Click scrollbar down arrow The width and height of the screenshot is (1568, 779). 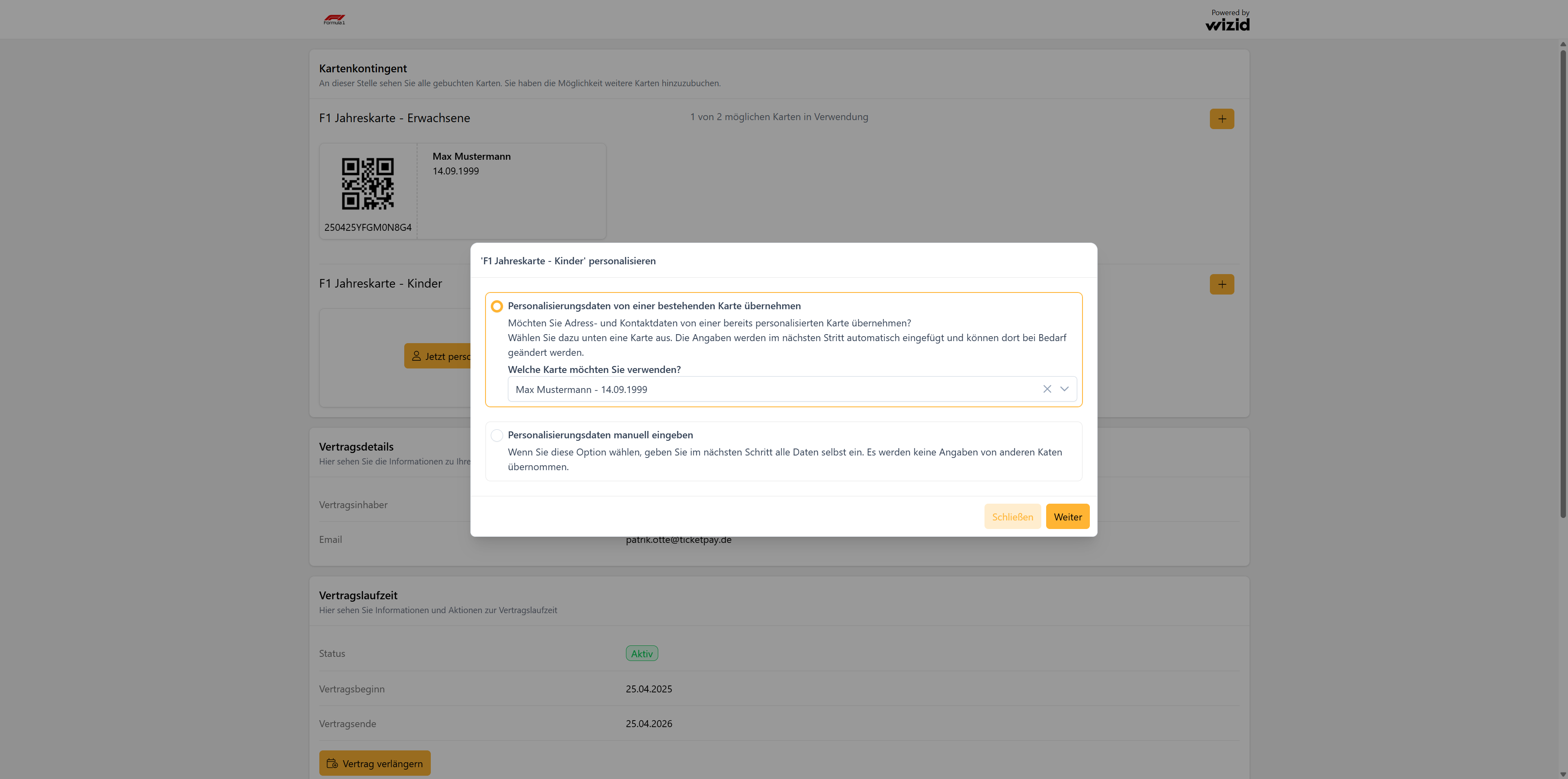tap(1563, 774)
